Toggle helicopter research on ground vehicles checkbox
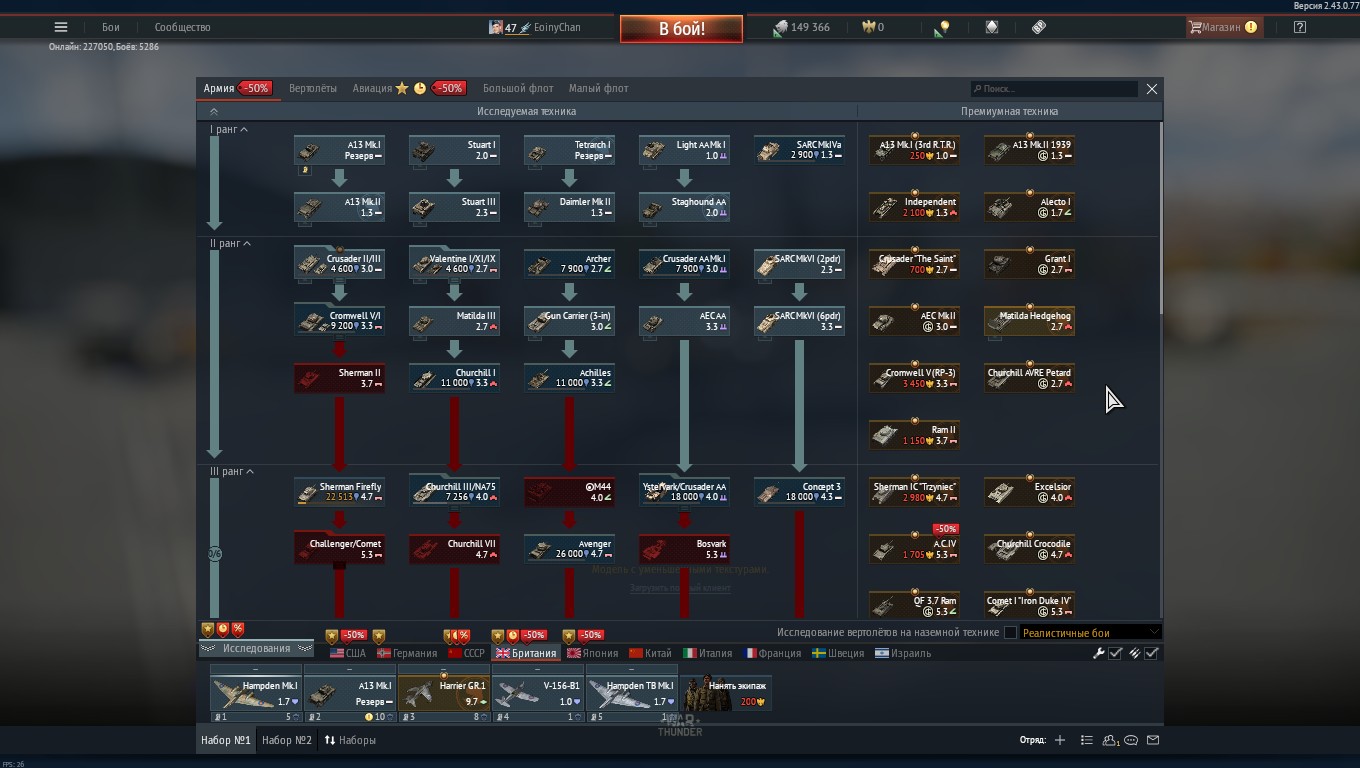Image resolution: width=1360 pixels, height=768 pixels. tap(1010, 632)
